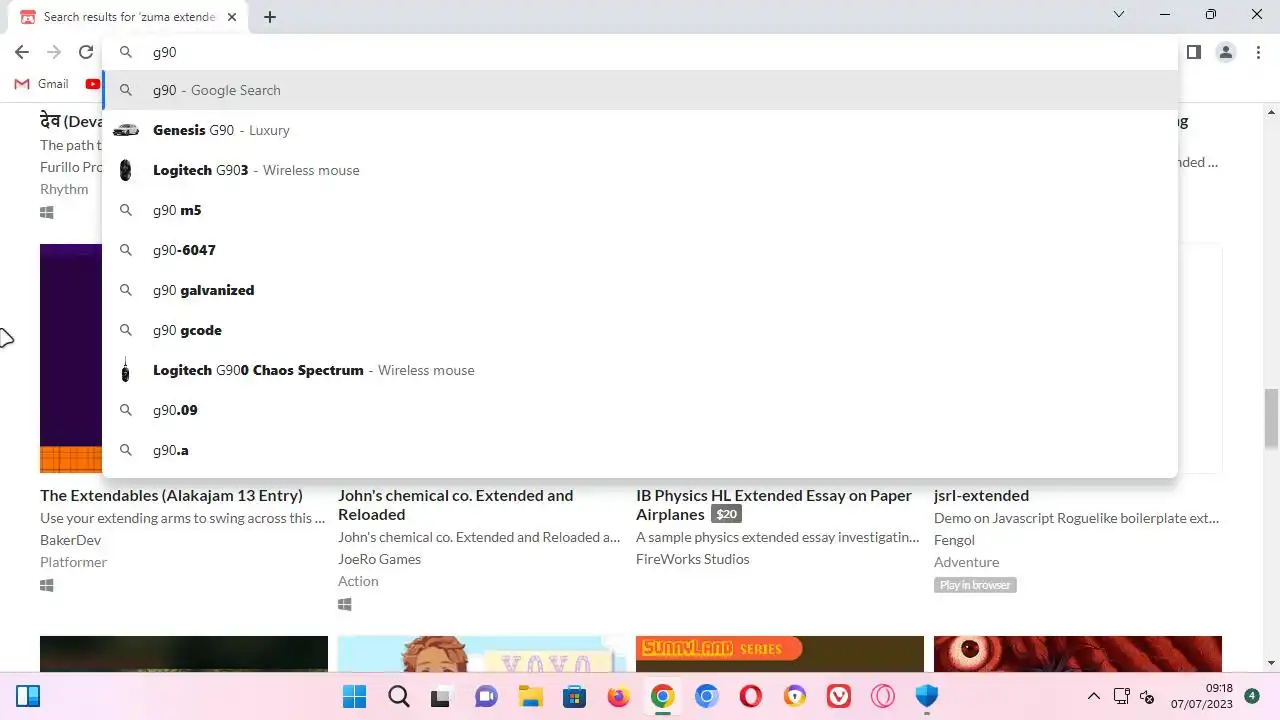
Task: Choose the 'g90.a' suggestion
Action: (x=640, y=450)
